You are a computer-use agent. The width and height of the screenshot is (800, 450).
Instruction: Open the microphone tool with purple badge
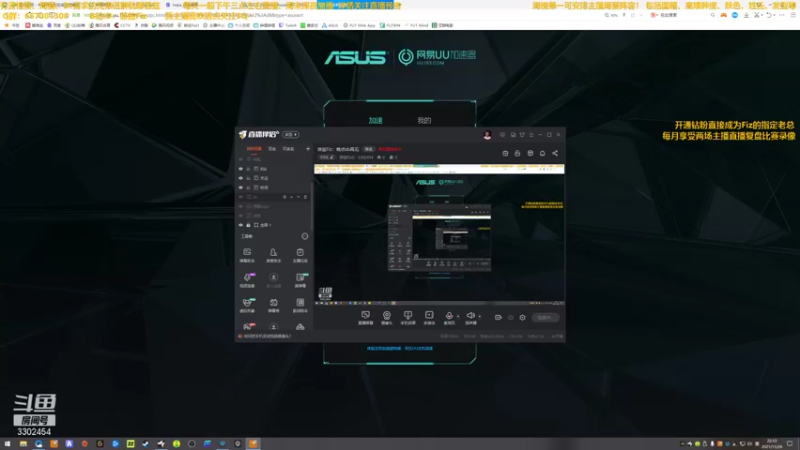[247, 280]
